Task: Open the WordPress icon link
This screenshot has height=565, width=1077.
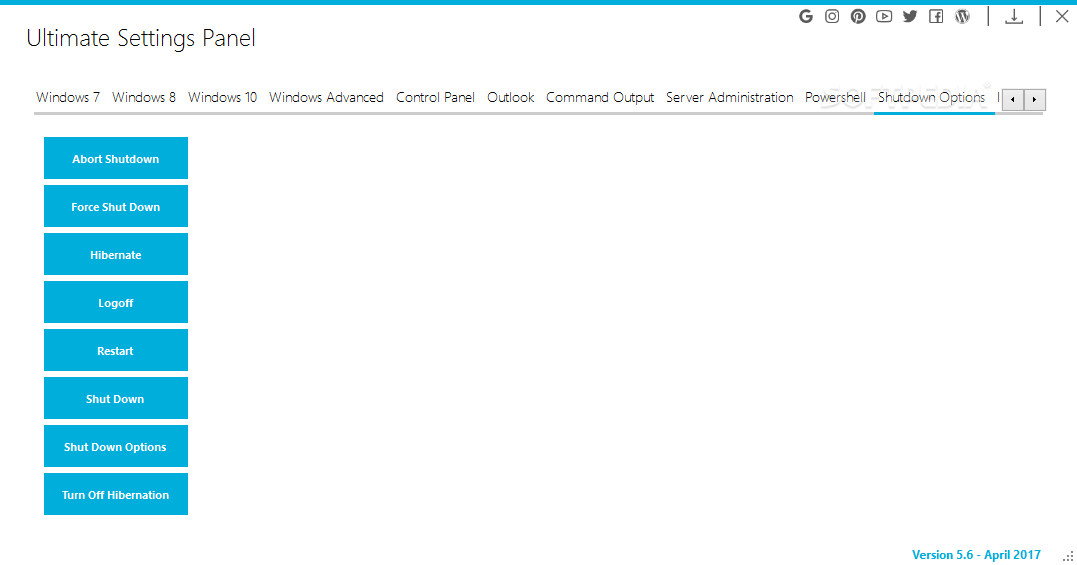Action: coord(962,16)
